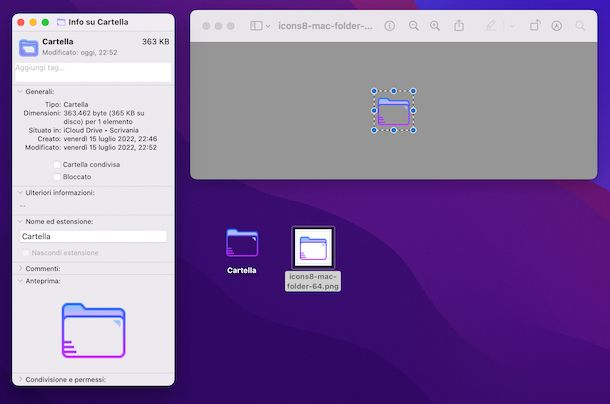Click the large folder preview in Anteprima

pos(93,330)
